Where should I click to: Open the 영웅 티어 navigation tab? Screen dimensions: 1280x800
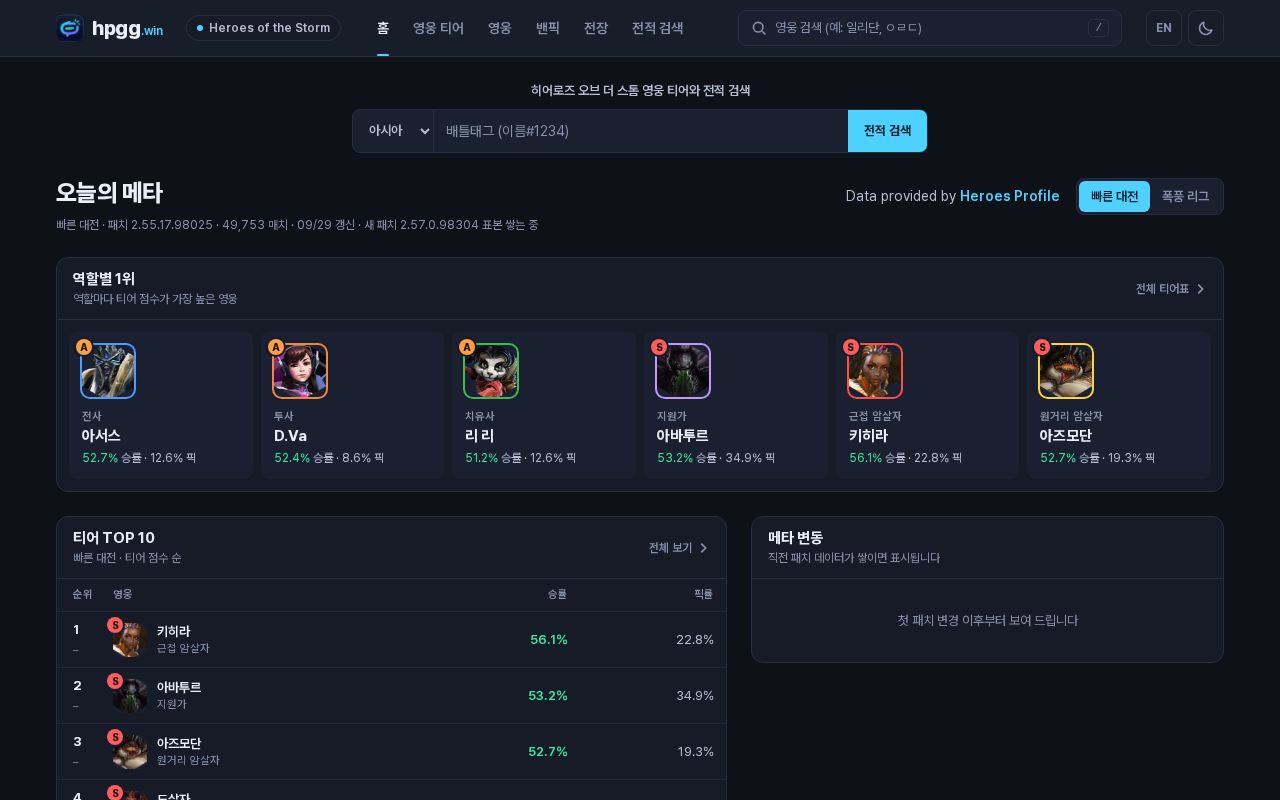click(x=438, y=28)
